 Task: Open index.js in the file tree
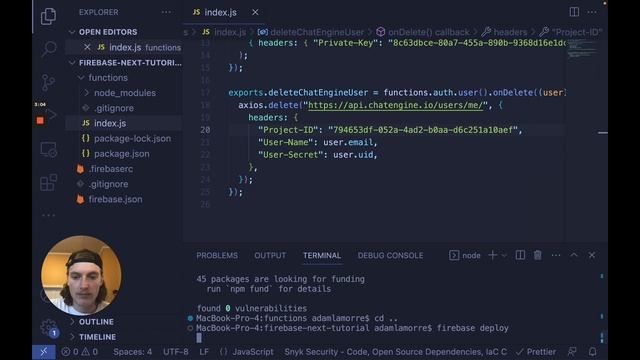point(110,123)
